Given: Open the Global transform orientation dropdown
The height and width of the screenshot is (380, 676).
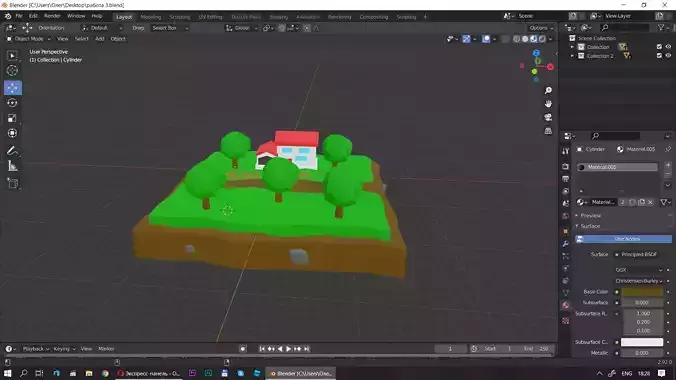Looking at the screenshot, I should point(241,28).
